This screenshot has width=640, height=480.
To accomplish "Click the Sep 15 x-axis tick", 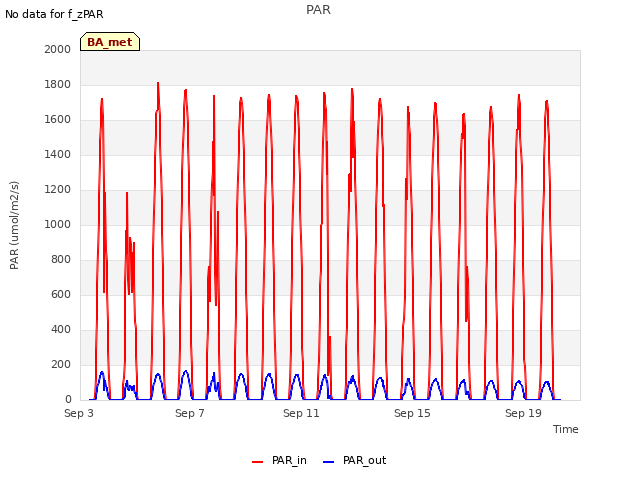I will 412,413.
